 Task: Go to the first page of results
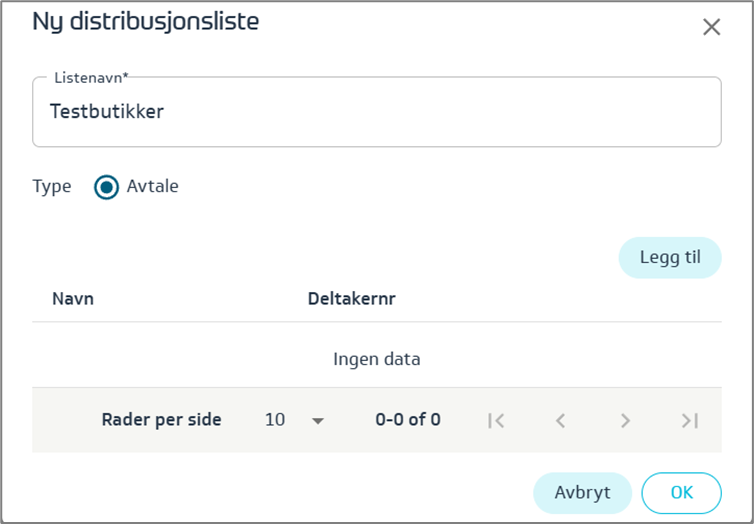pos(496,421)
